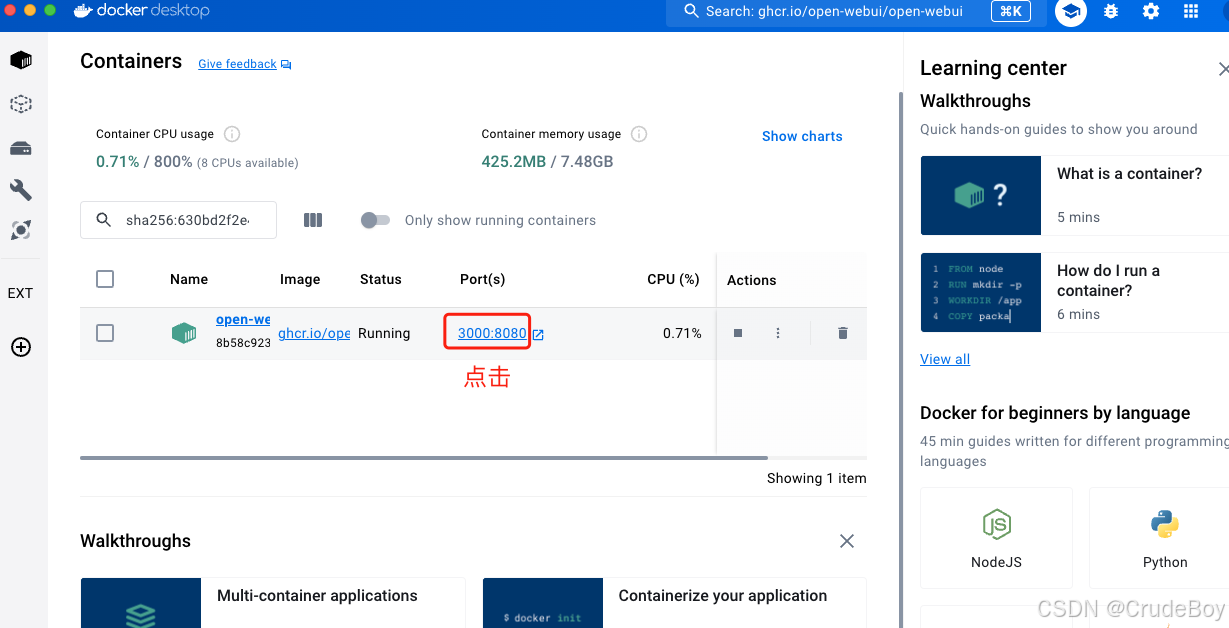Open Settings gear icon in header
Screen dimensions: 1229x628
tap(1151, 11)
